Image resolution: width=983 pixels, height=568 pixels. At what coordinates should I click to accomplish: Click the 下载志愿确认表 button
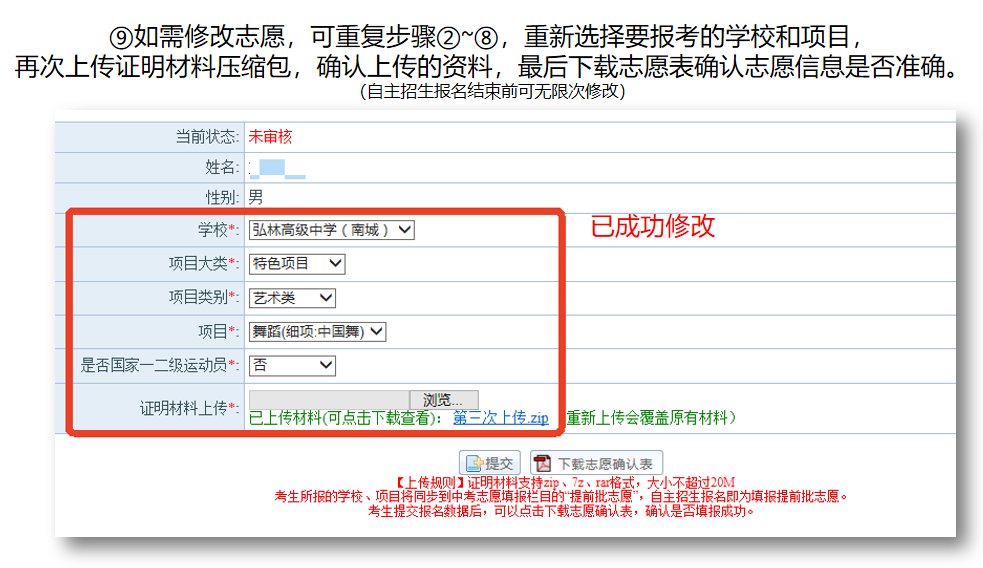tap(596, 463)
